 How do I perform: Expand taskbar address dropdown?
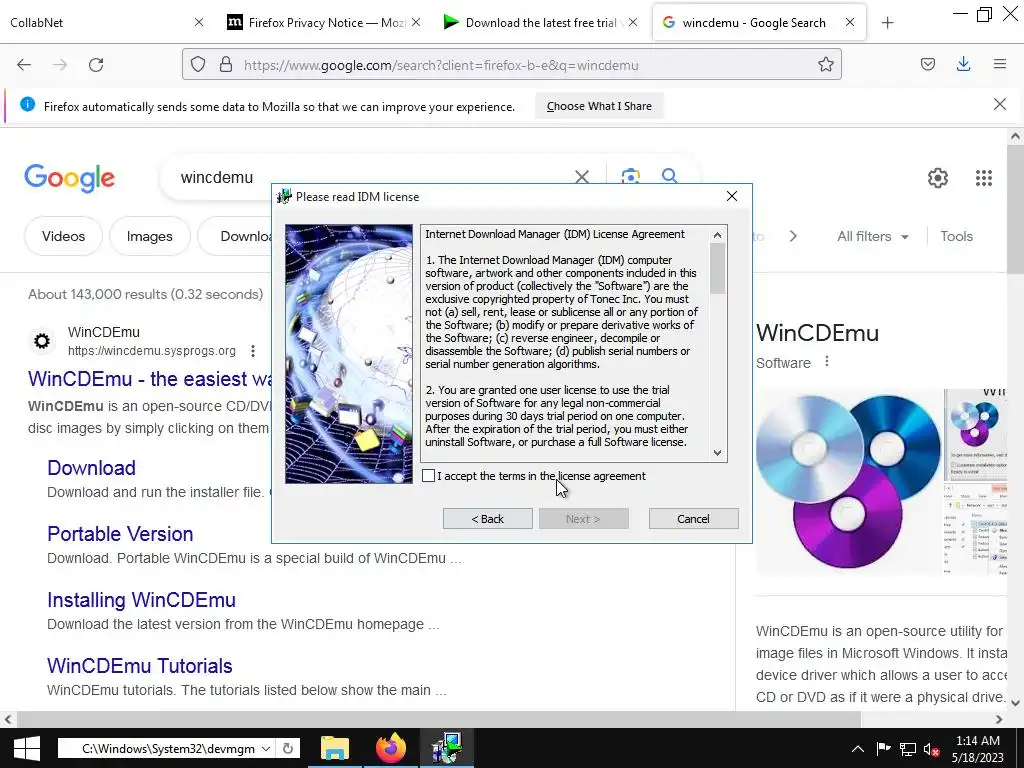(x=266, y=748)
